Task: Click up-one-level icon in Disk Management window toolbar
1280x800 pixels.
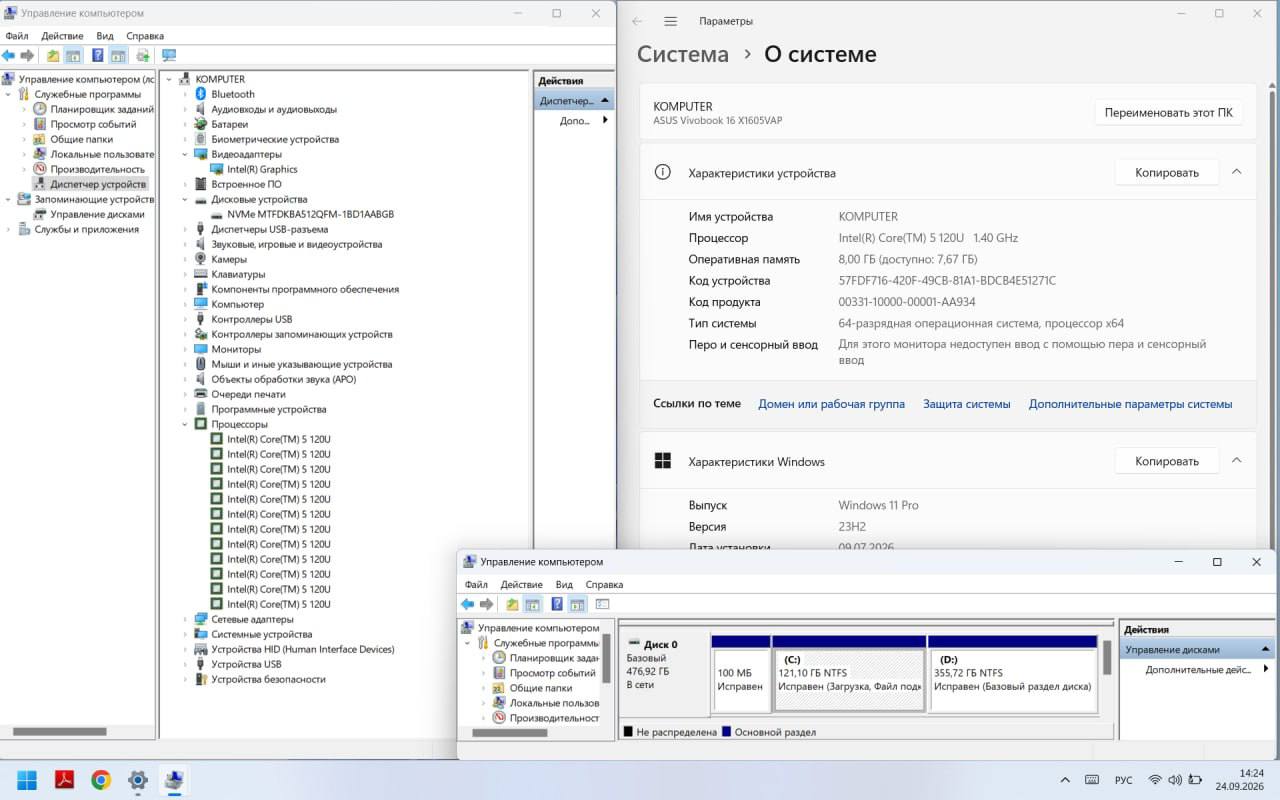Action: coord(512,604)
